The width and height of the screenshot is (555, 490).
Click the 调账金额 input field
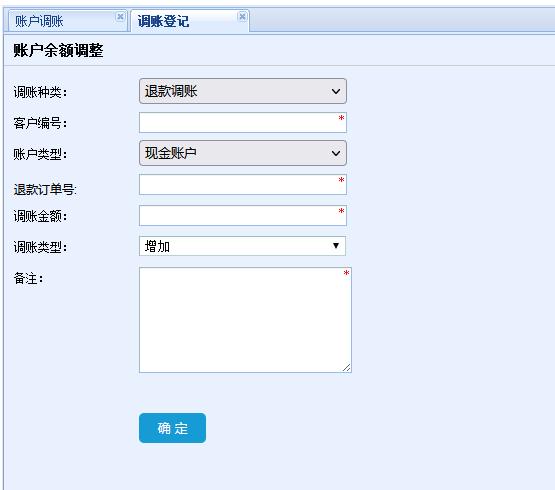[243, 215]
